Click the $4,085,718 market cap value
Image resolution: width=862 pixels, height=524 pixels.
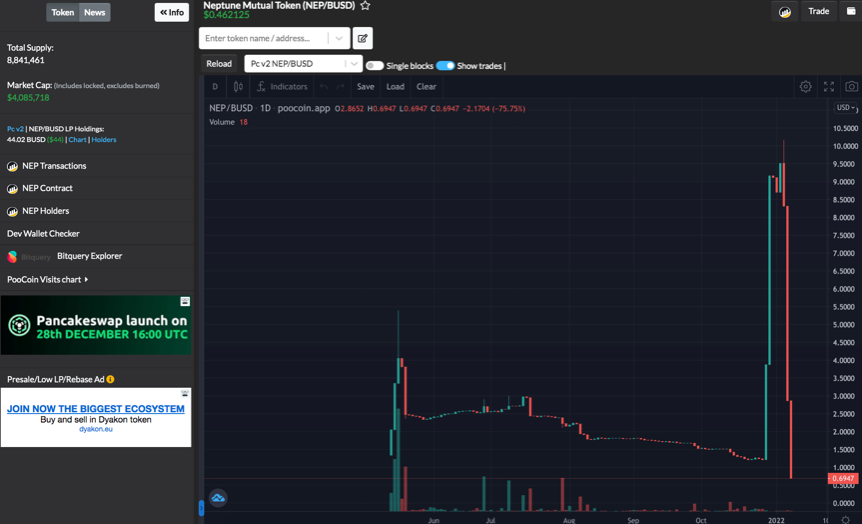tap(28, 98)
